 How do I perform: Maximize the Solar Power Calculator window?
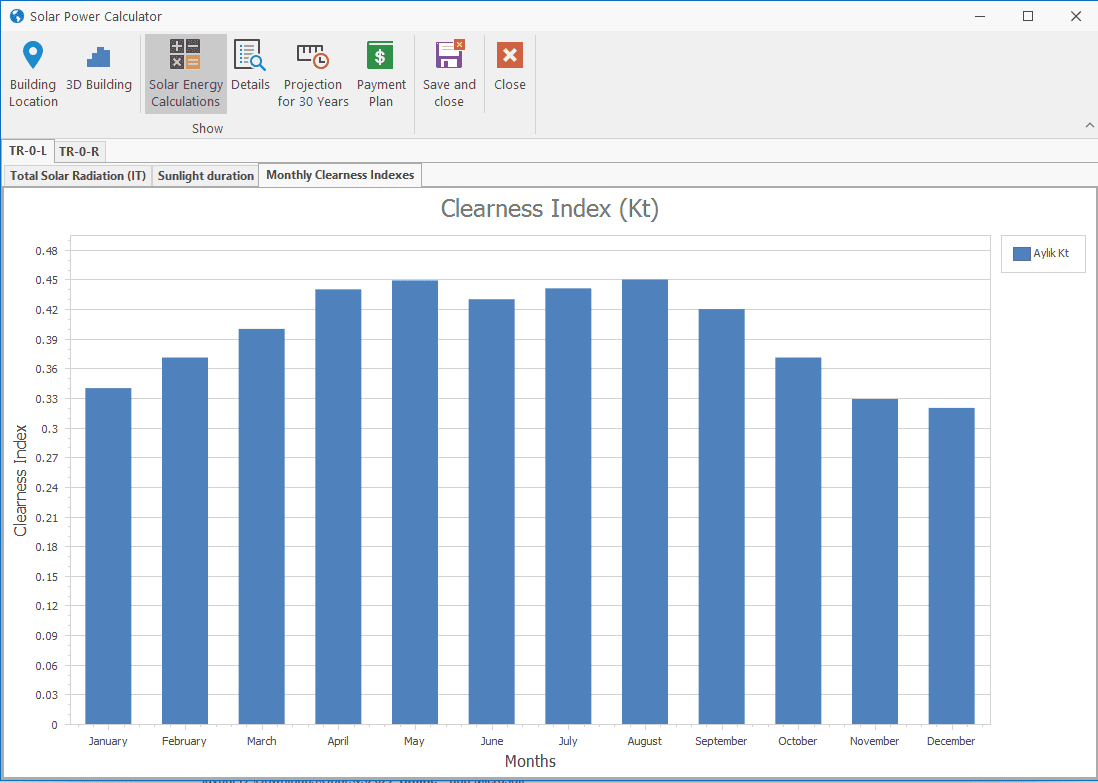pyautogui.click(x=1027, y=16)
